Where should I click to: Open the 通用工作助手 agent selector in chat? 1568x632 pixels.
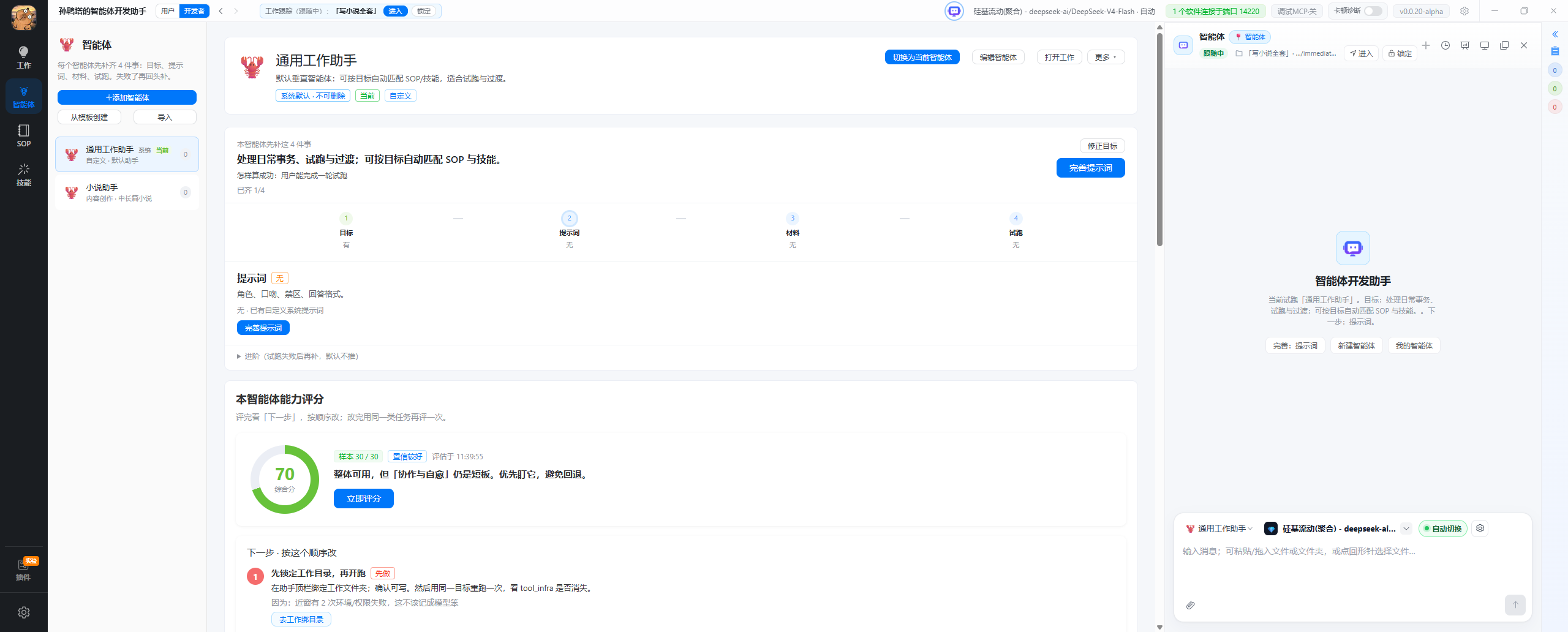click(x=1219, y=529)
